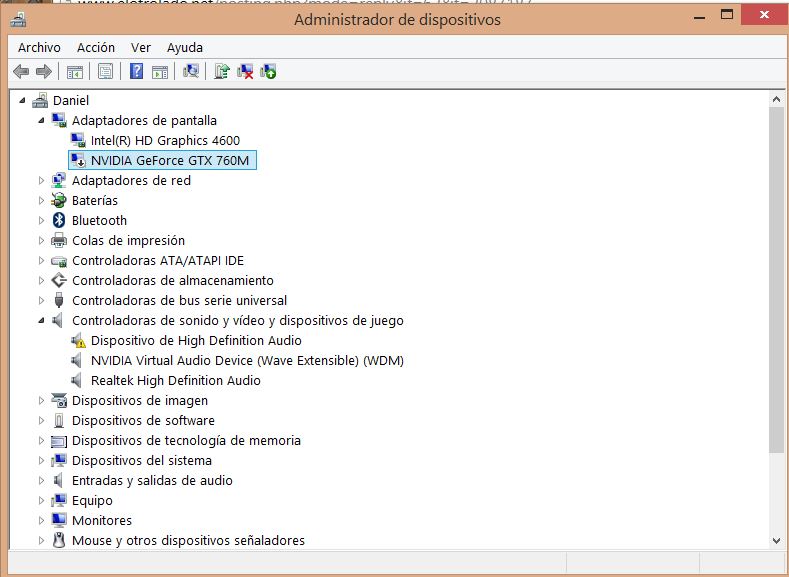Go forward with the right arrow toolbar button
Viewport: 789px width, 577px height.
pos(44,71)
